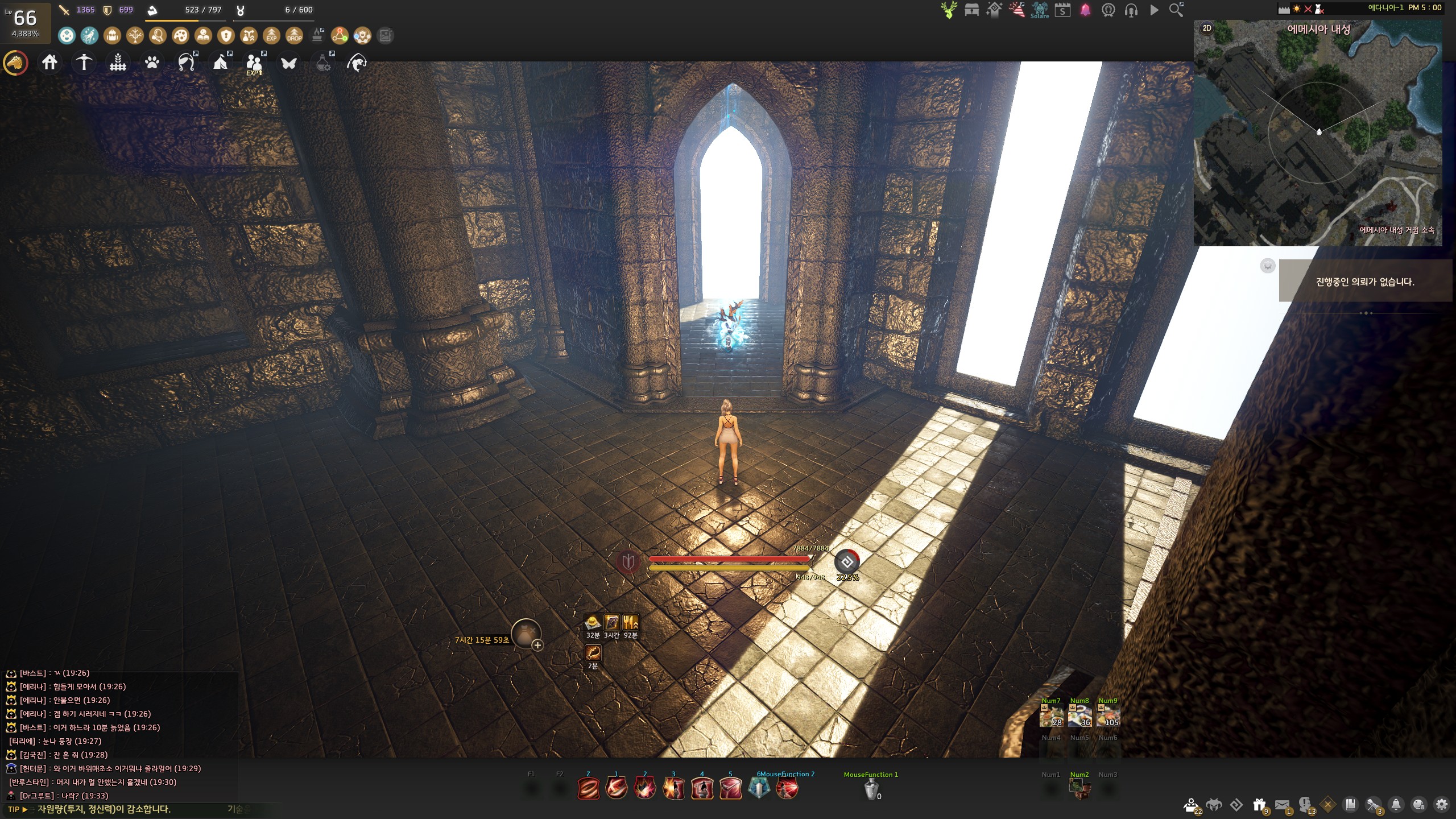Open the headset microphone voice icon

(x=1131, y=10)
